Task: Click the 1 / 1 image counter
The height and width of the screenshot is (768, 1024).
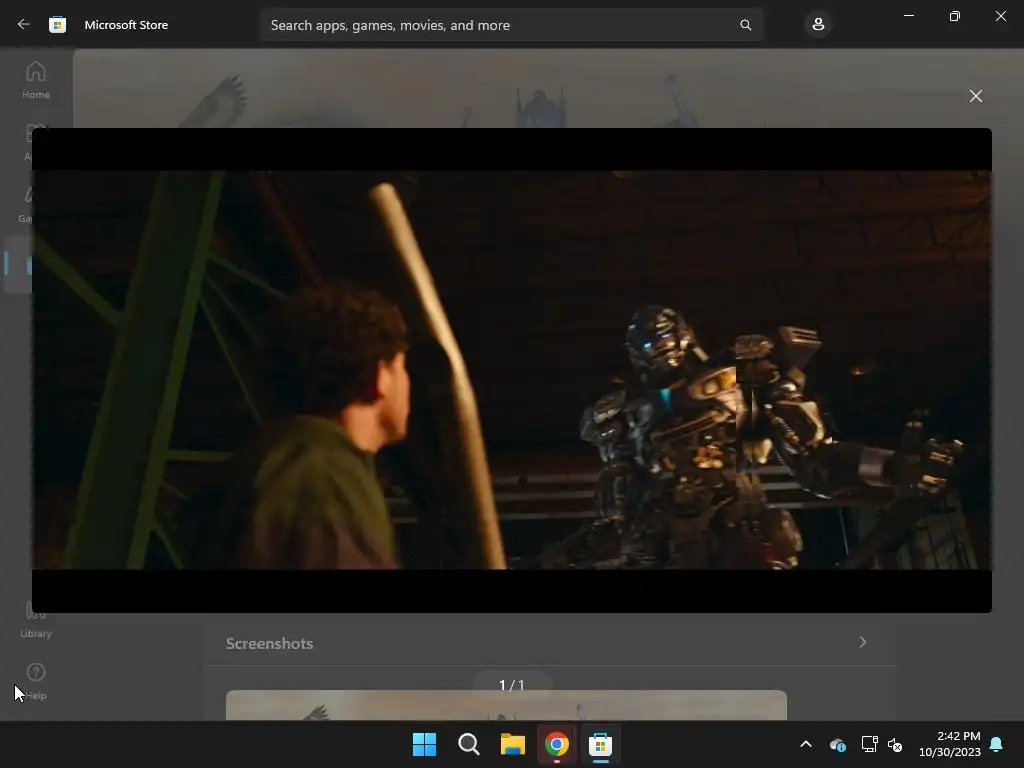Action: pyautogui.click(x=511, y=685)
